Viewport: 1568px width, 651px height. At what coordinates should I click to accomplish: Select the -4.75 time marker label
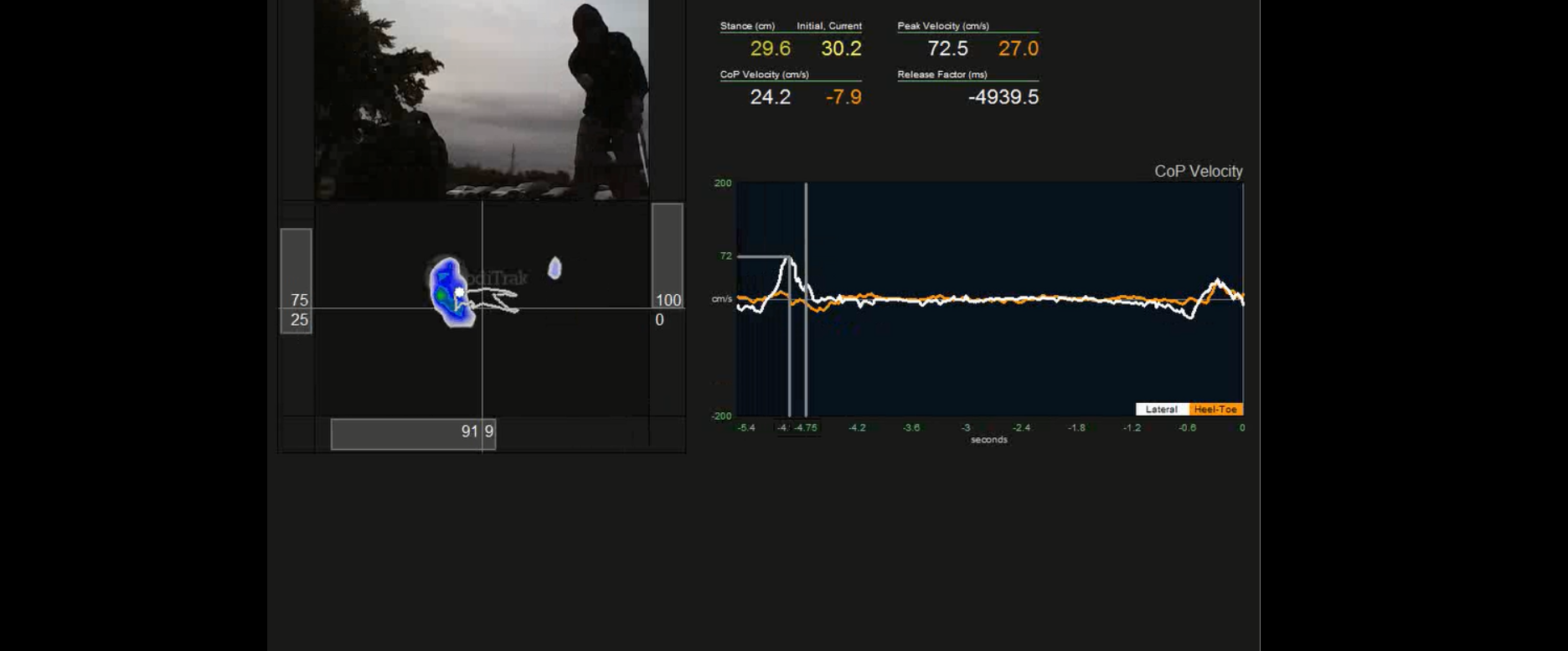806,428
